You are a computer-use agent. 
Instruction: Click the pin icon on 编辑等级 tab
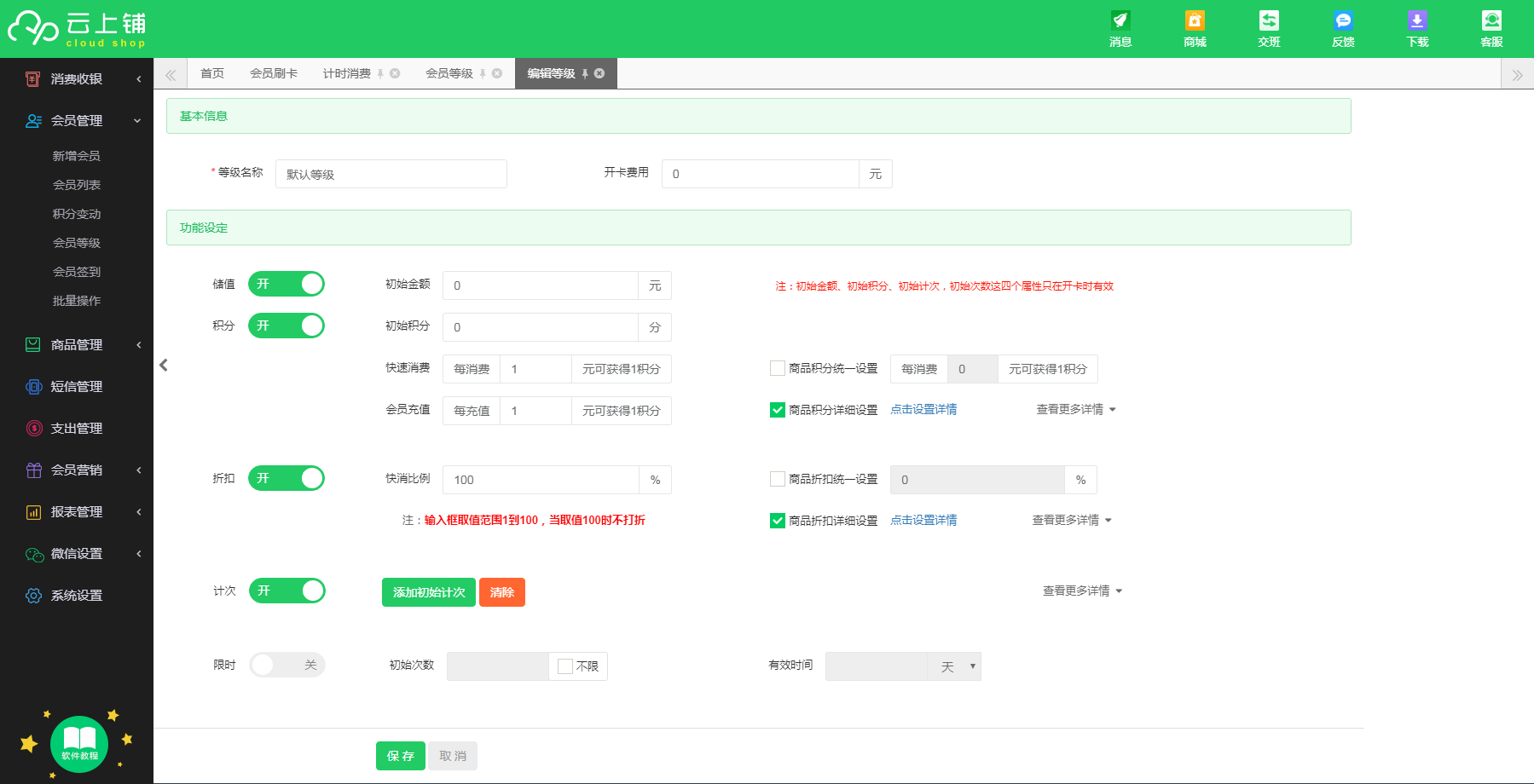click(585, 74)
